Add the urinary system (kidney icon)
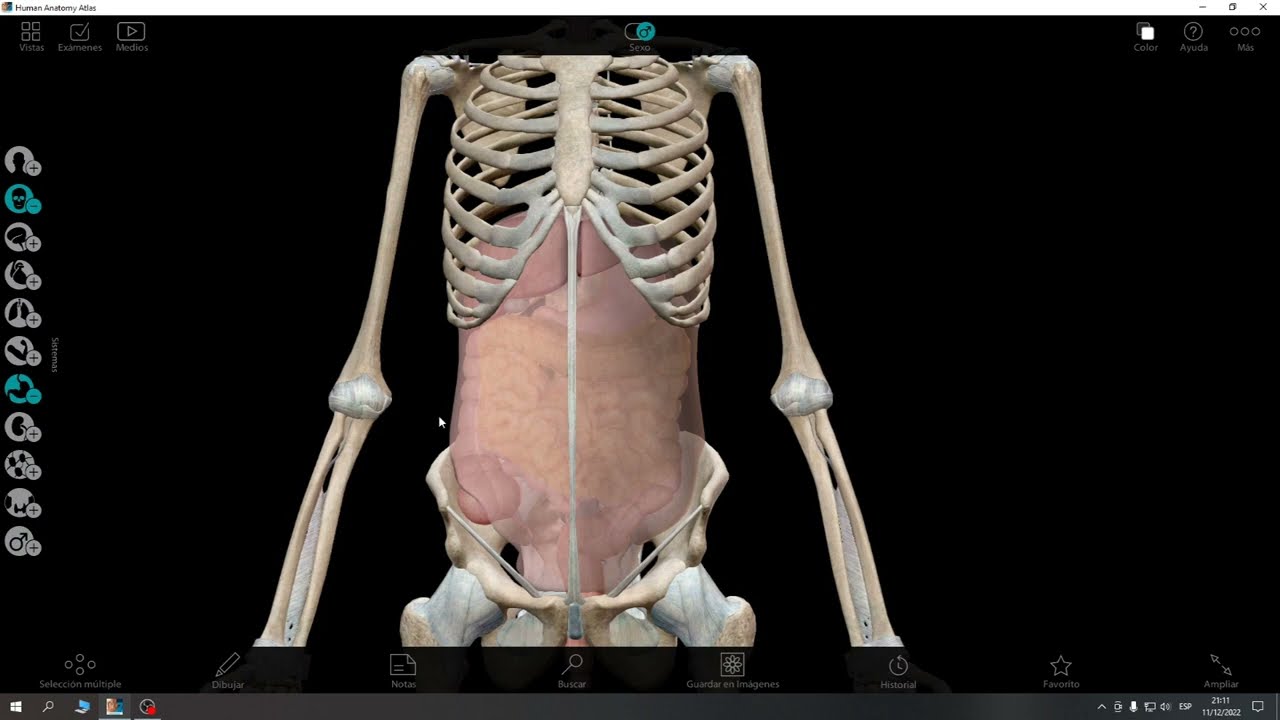1280x720 pixels. coord(22,428)
